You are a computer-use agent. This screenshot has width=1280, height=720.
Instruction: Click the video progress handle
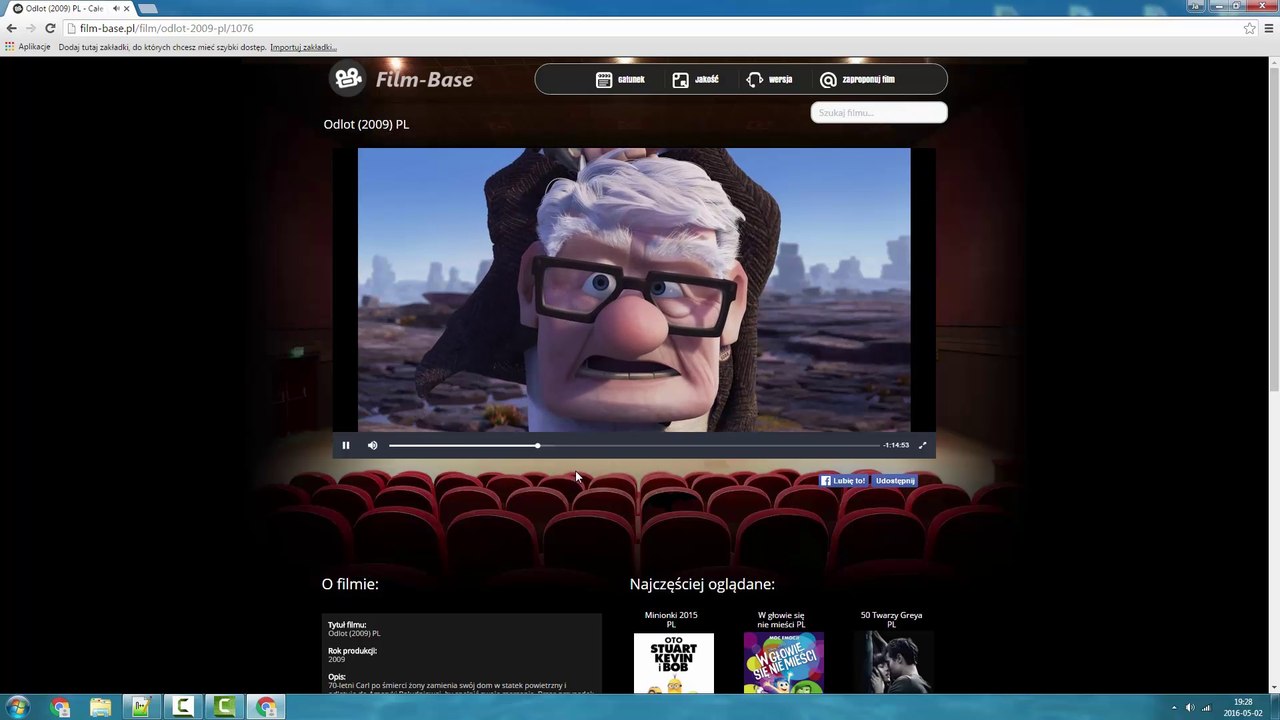click(x=537, y=445)
